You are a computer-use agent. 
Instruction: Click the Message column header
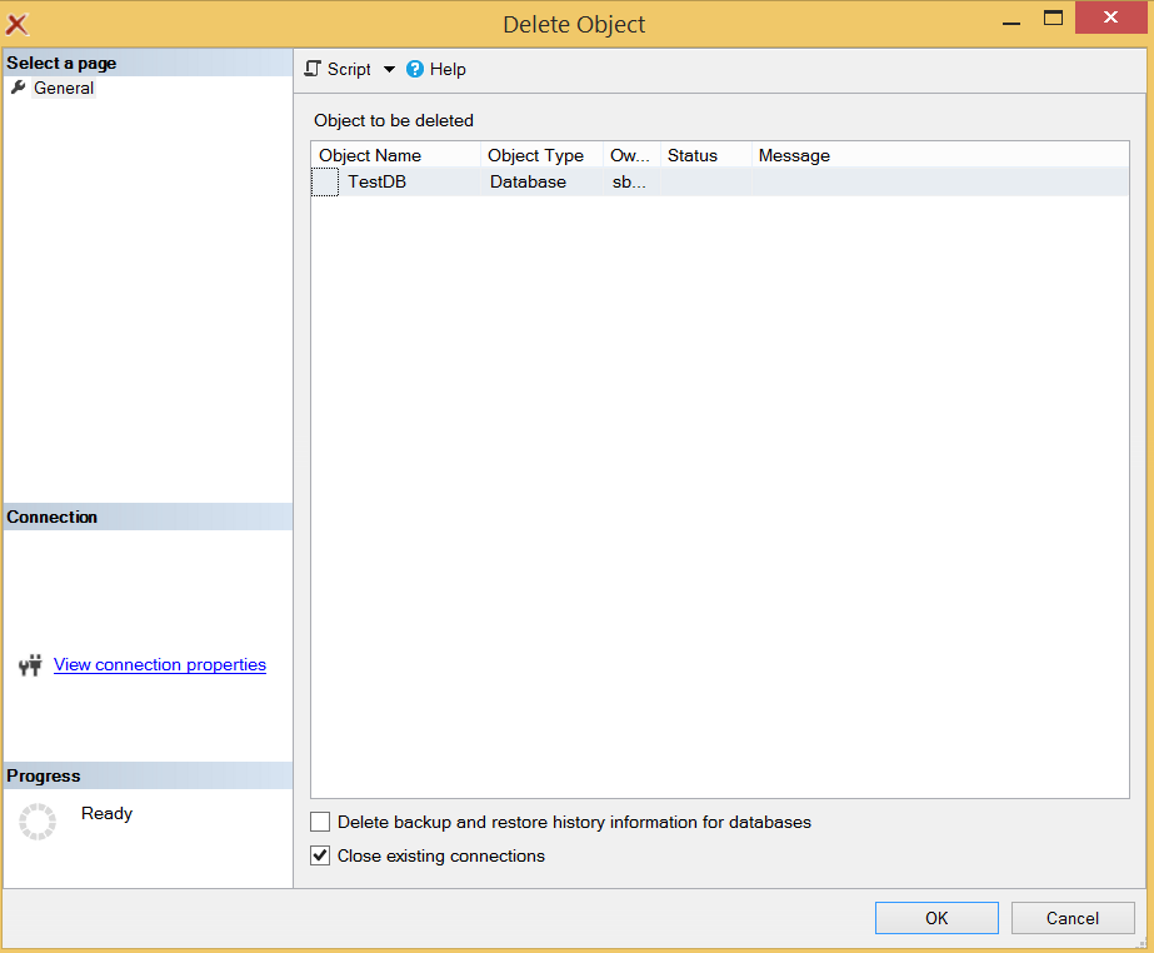click(x=940, y=155)
